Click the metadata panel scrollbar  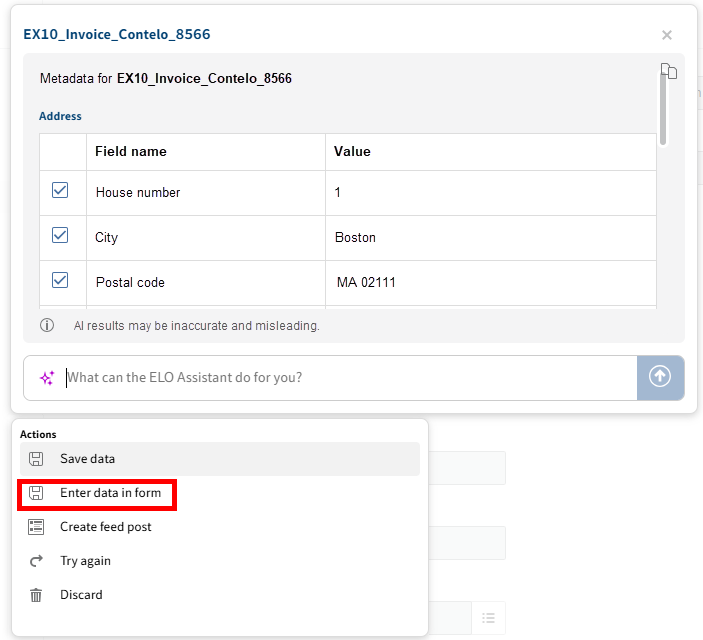(x=663, y=109)
